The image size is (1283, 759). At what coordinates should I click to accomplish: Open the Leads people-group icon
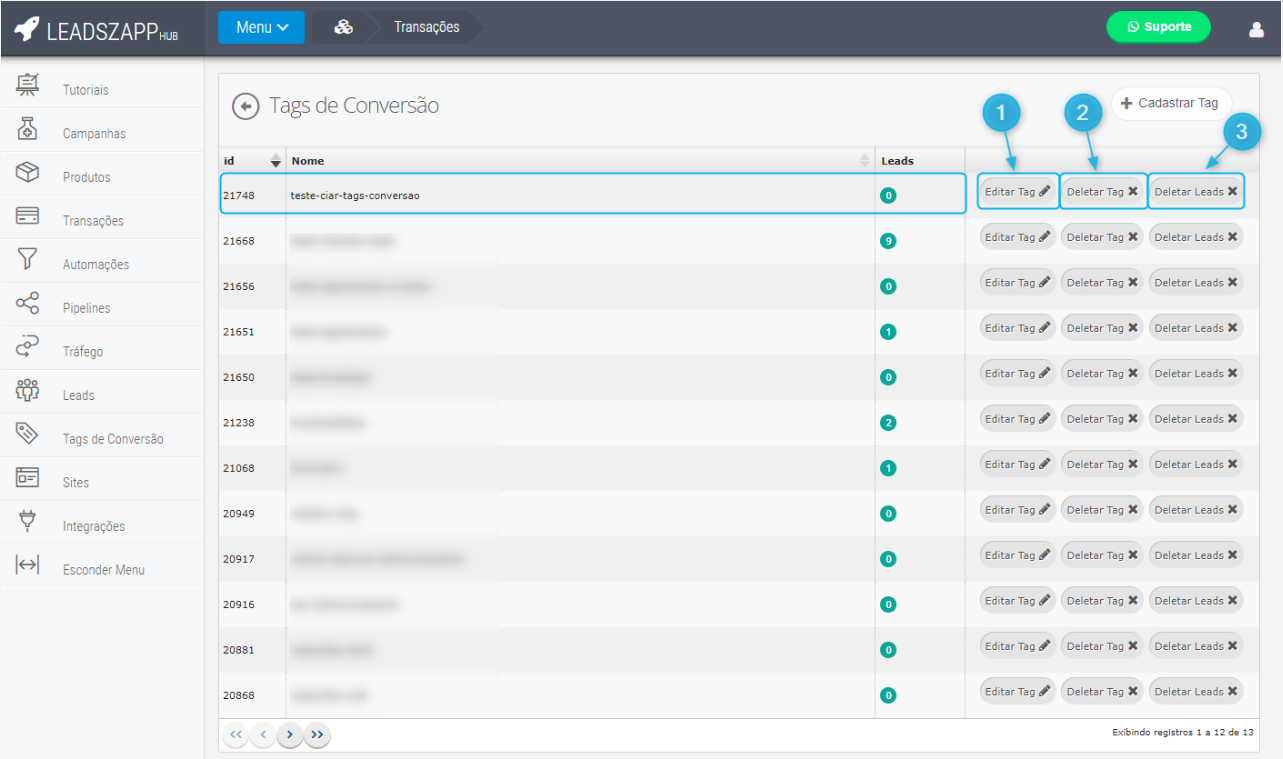(x=27, y=391)
